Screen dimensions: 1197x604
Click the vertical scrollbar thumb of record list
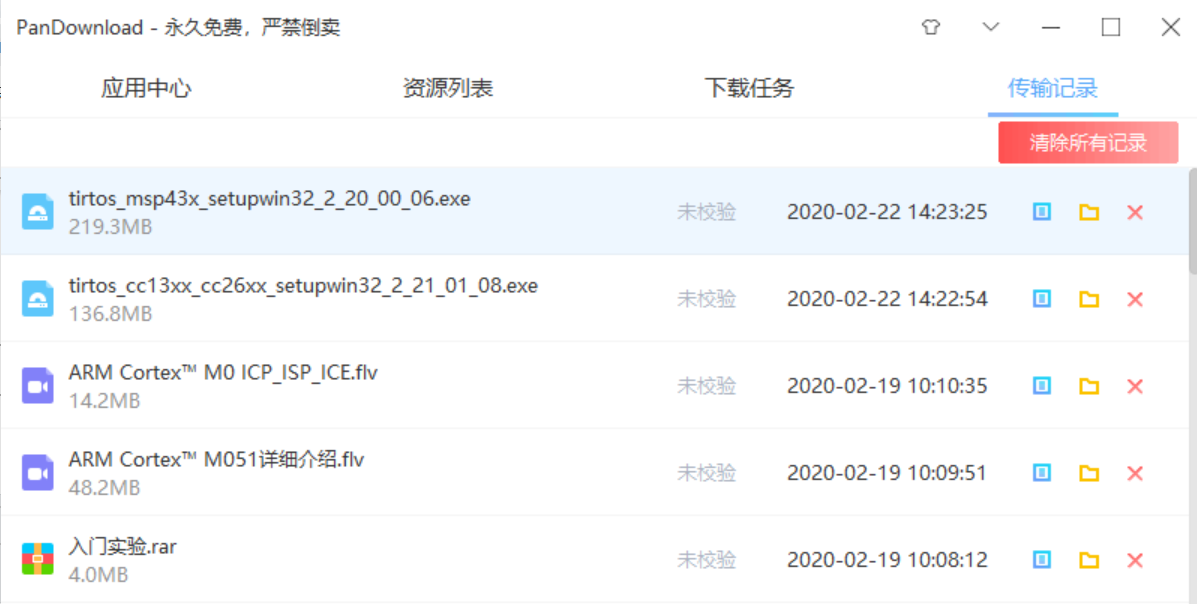click(1193, 221)
